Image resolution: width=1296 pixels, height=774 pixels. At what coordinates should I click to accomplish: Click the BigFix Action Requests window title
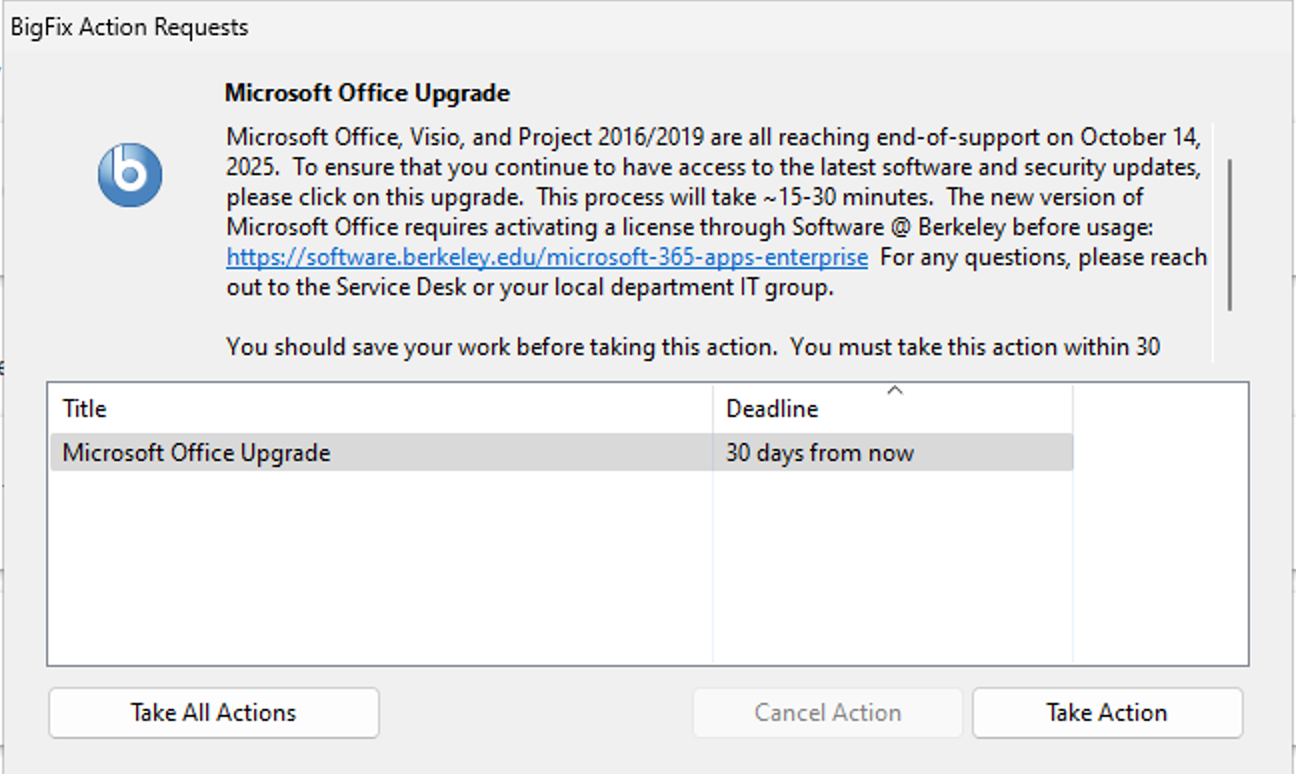[129, 27]
